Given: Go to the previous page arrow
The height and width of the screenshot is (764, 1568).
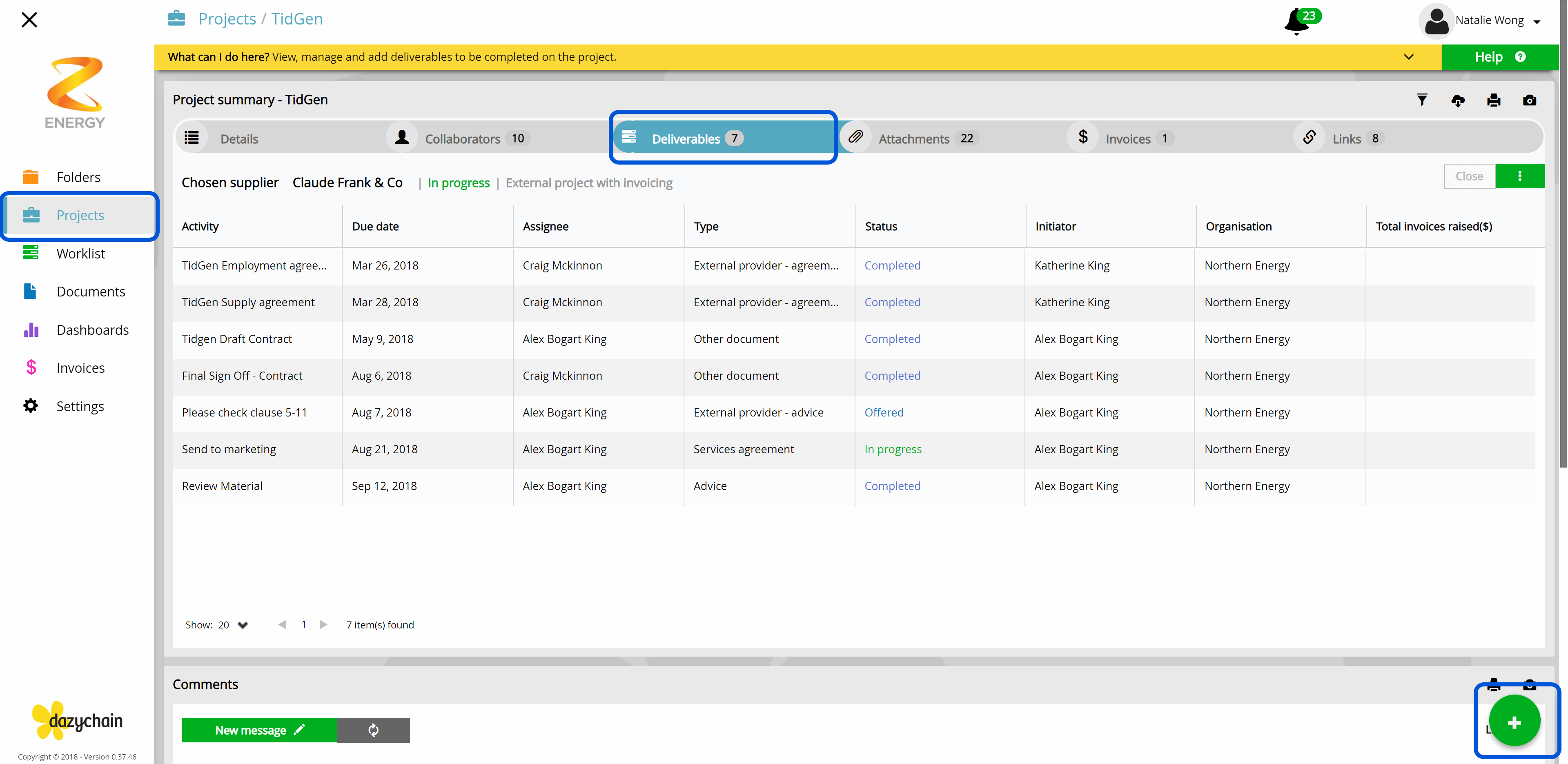Looking at the screenshot, I should tap(282, 625).
